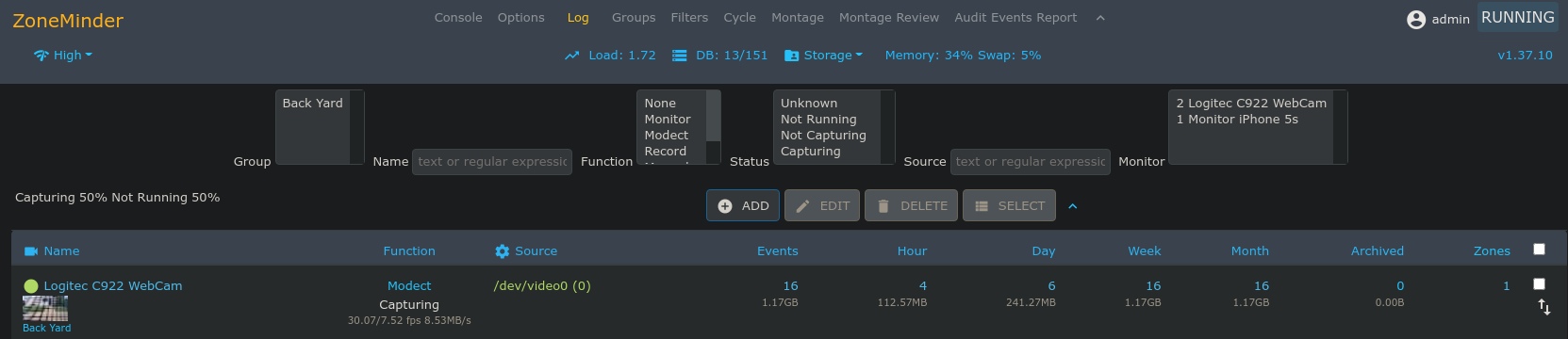Click the Zones column header

click(x=1492, y=251)
